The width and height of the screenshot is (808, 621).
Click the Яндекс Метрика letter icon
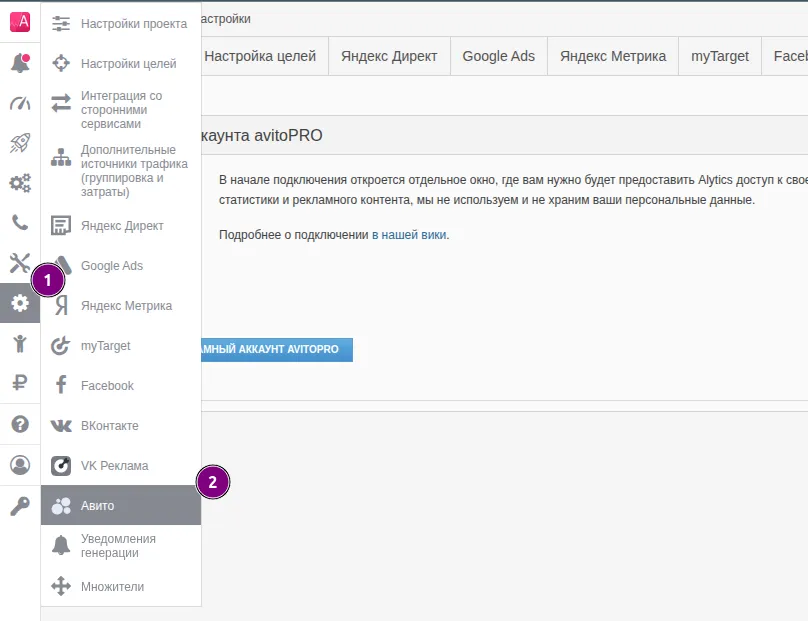[x=61, y=306]
